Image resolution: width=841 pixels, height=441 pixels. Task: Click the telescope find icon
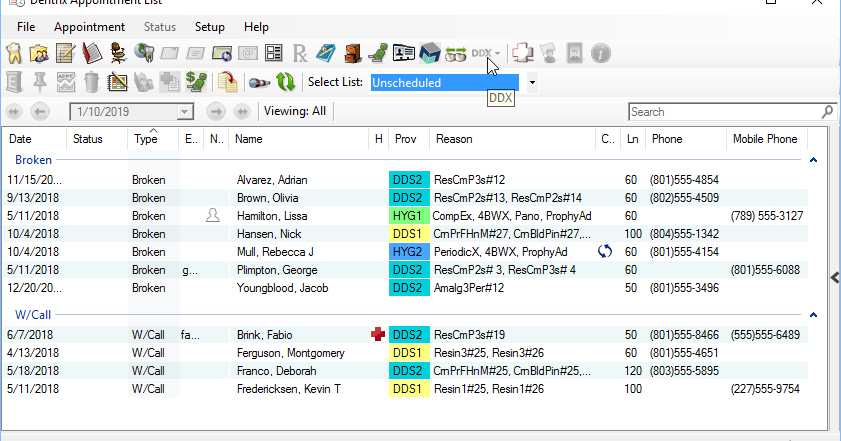coord(260,83)
